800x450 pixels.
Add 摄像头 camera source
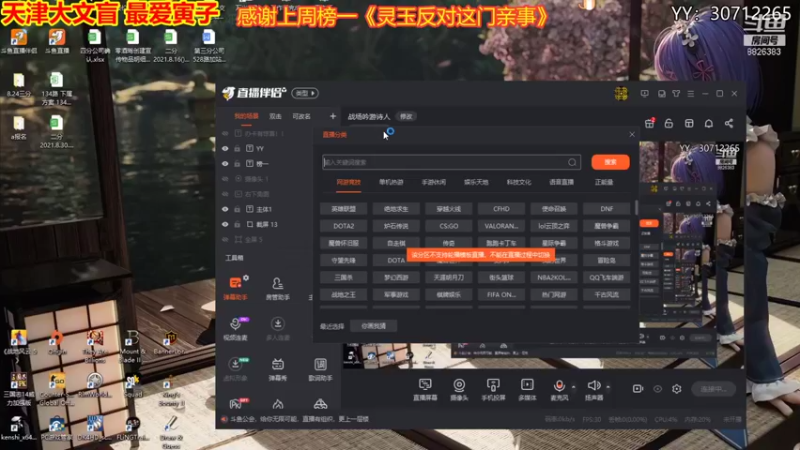tap(459, 389)
